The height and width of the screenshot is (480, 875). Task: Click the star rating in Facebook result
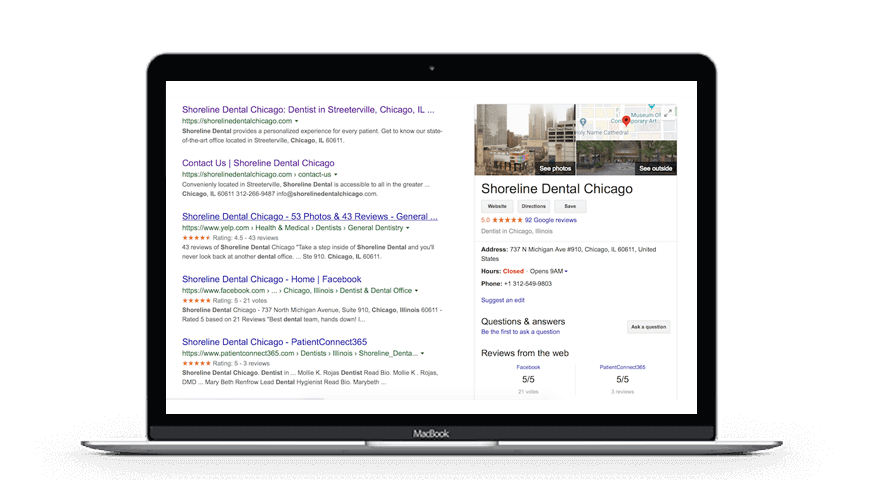click(x=196, y=300)
